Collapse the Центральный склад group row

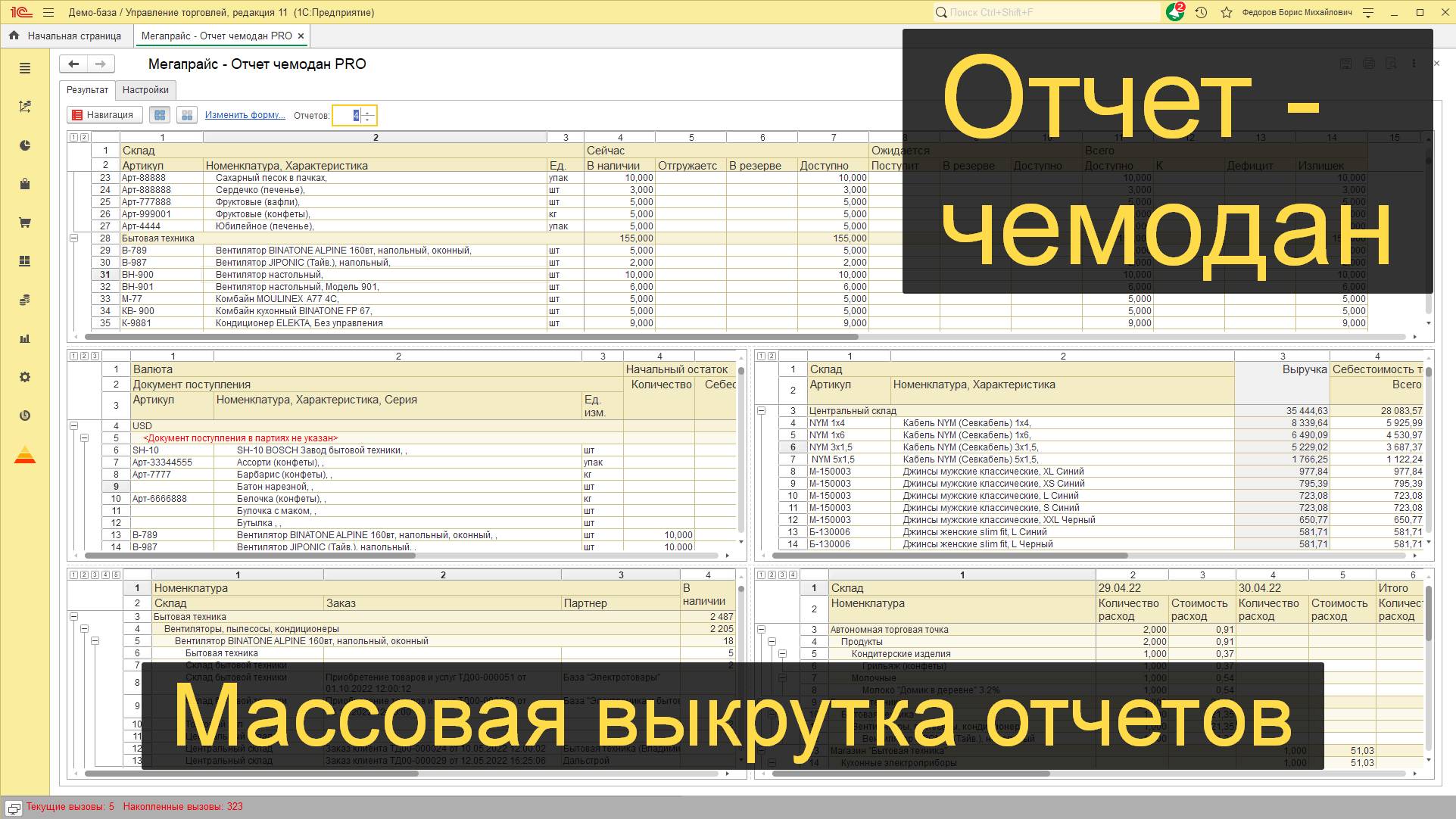pyautogui.click(x=762, y=411)
